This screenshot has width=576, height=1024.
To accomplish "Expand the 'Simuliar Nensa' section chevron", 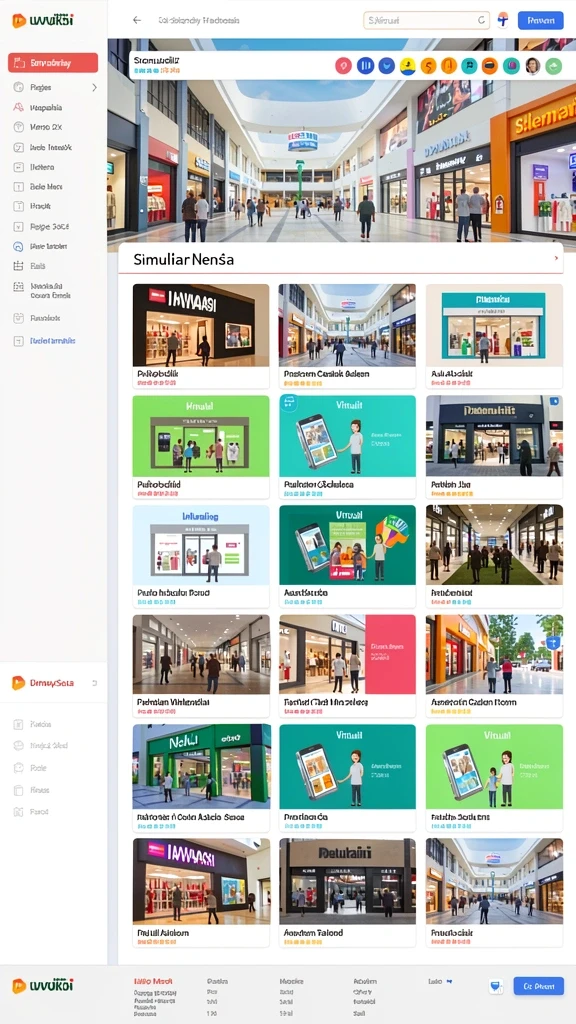I will tap(556, 258).
